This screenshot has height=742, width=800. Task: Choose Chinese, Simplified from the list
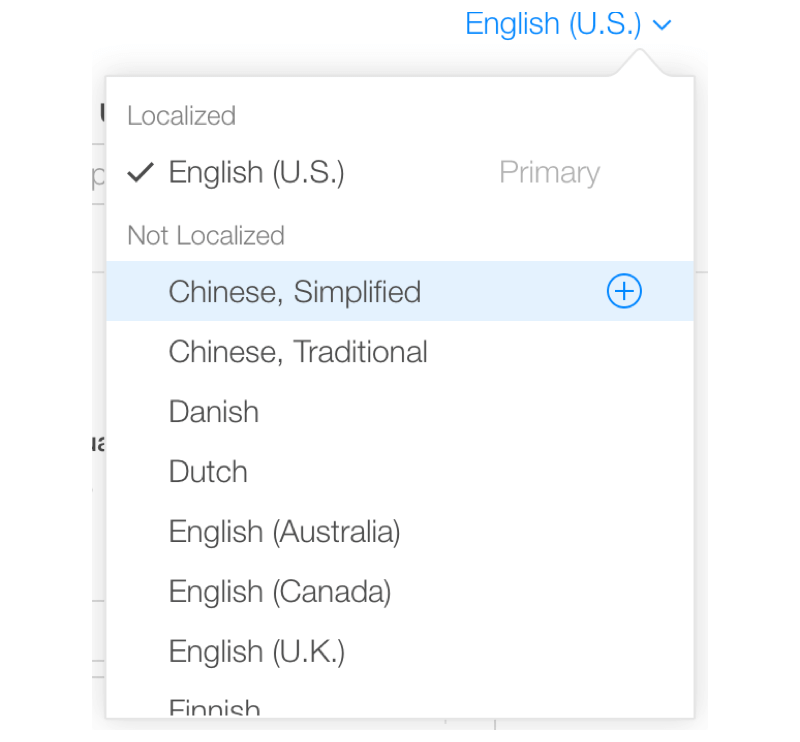pos(400,291)
